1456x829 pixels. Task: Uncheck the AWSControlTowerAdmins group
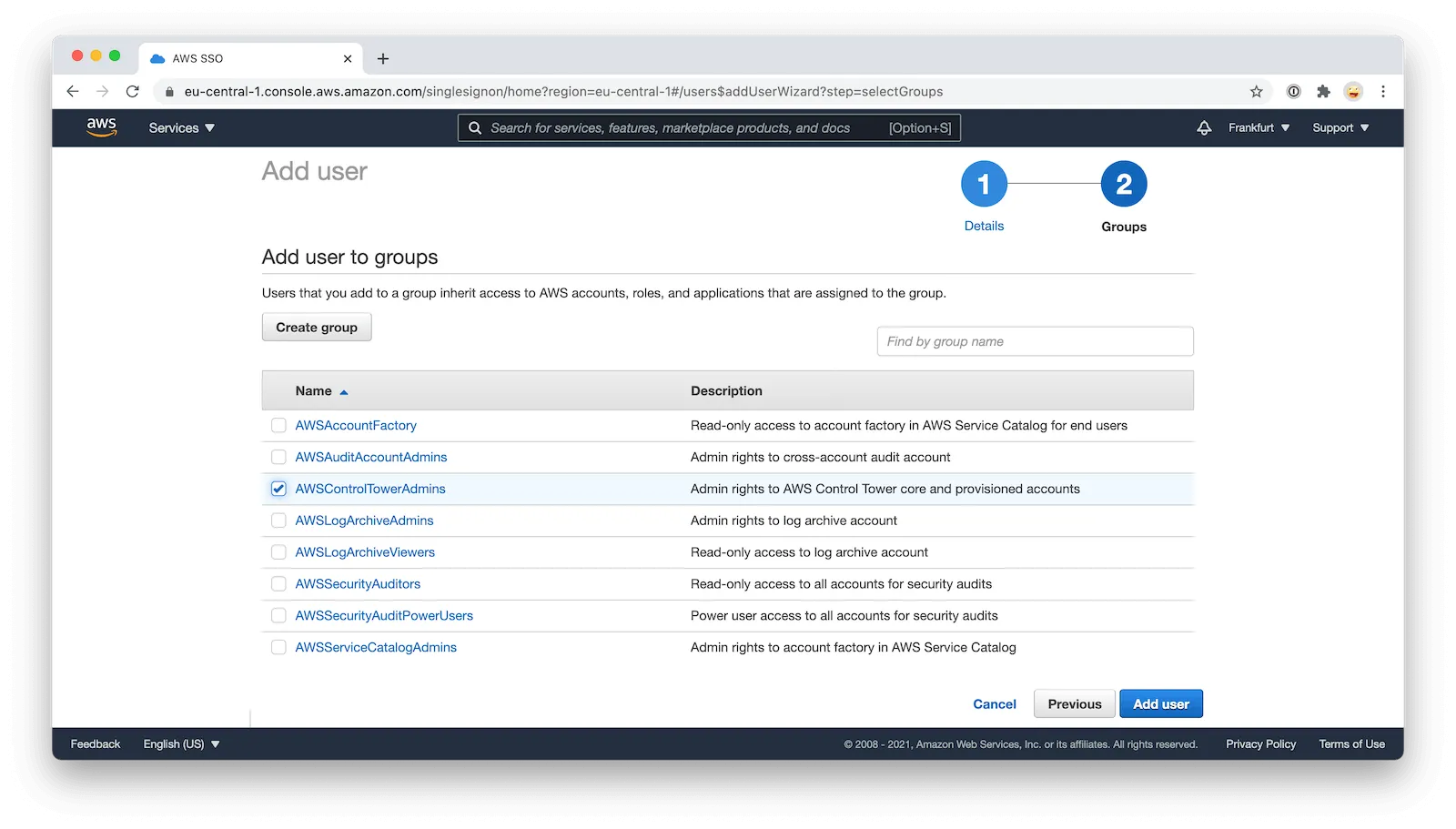(278, 489)
